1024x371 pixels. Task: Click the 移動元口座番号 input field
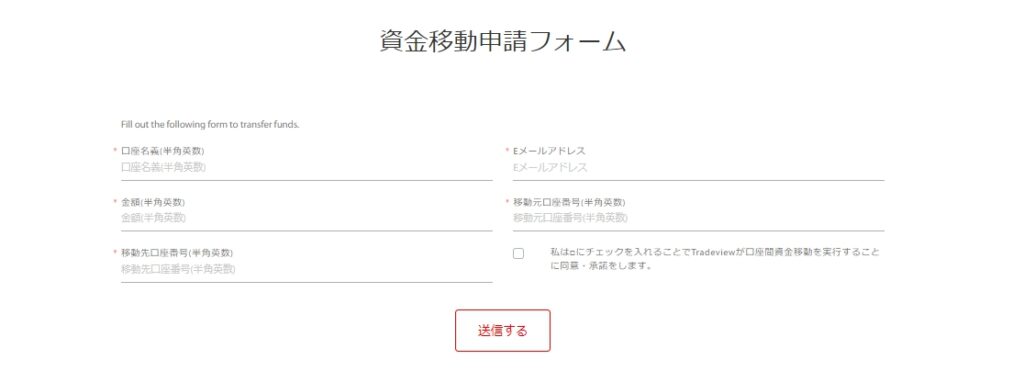click(698, 218)
